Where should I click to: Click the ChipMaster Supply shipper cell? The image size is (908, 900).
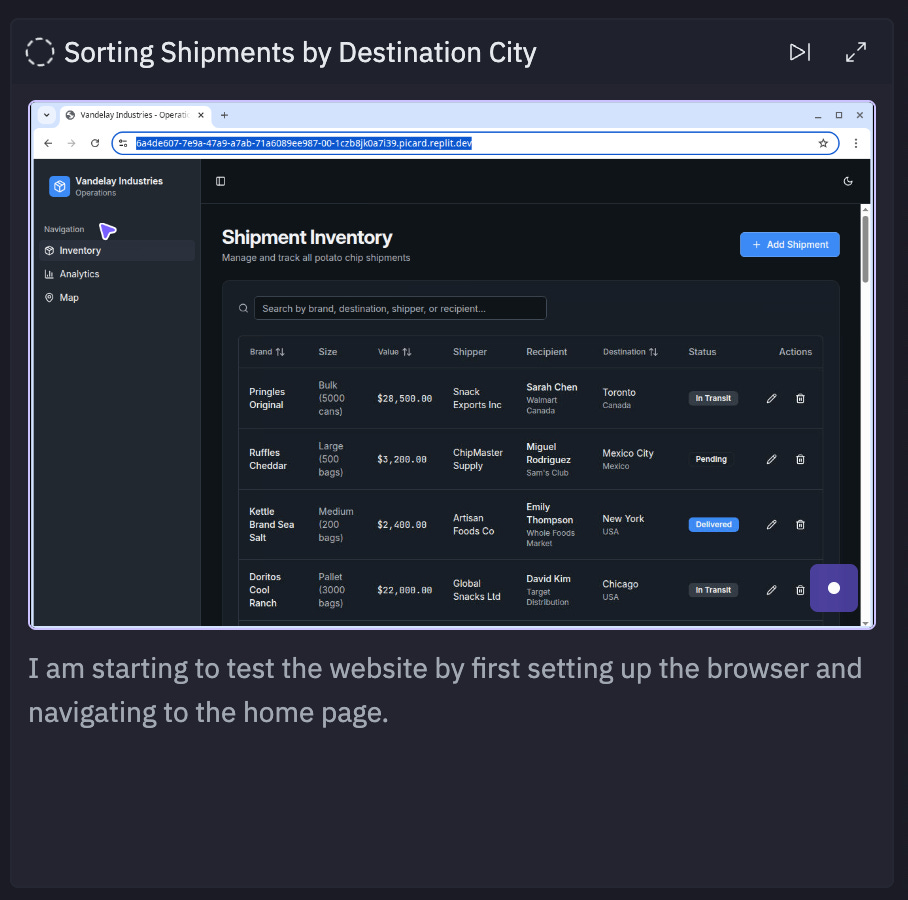pyautogui.click(x=478, y=459)
